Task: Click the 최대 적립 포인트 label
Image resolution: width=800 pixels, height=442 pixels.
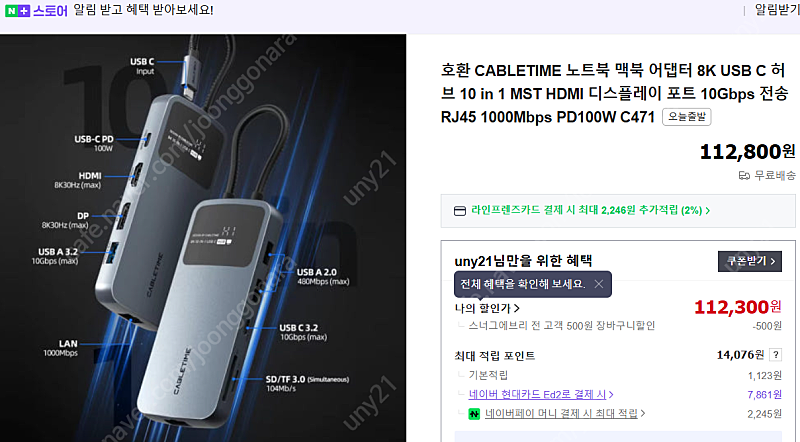Action: click(x=495, y=356)
